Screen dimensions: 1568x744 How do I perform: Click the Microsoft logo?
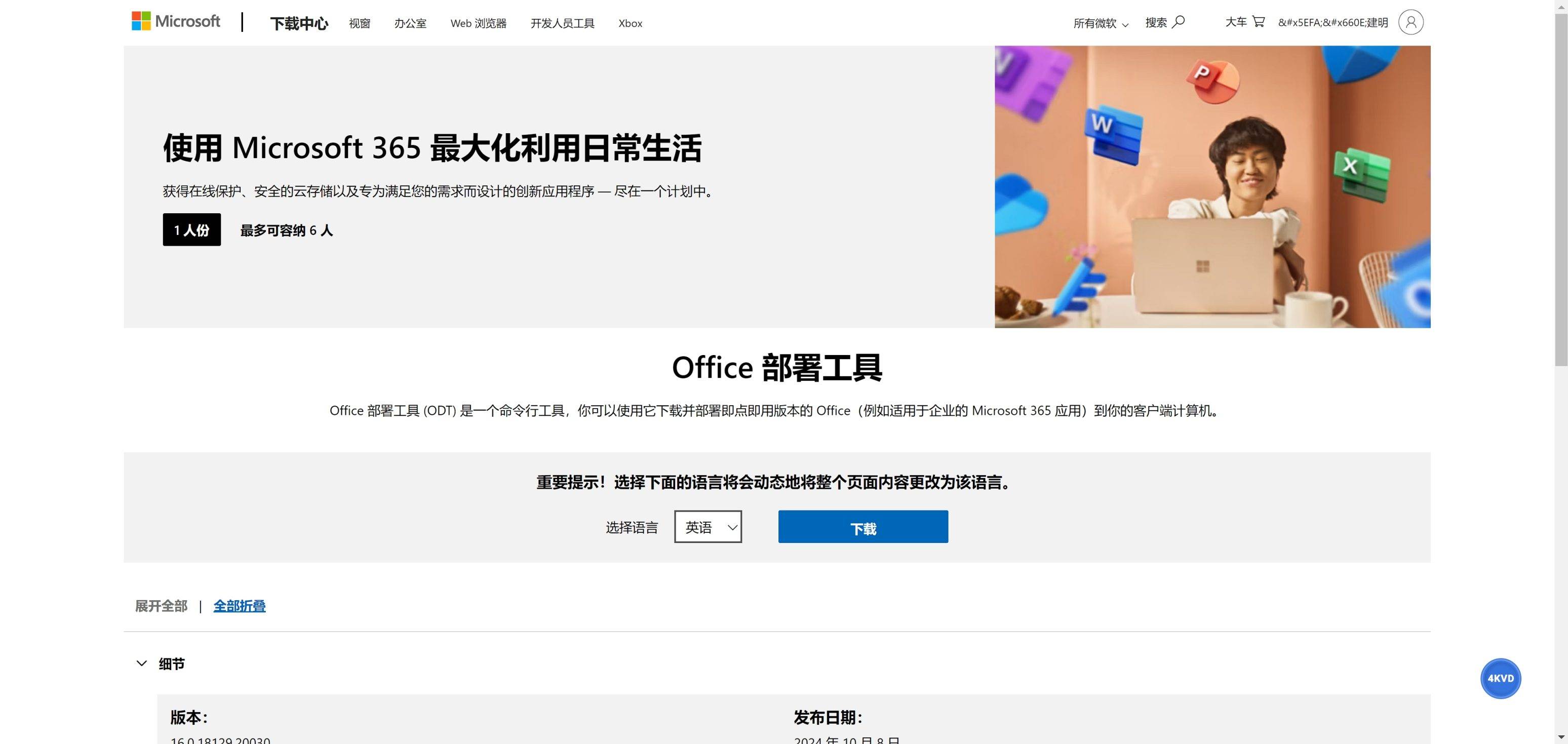tap(176, 21)
